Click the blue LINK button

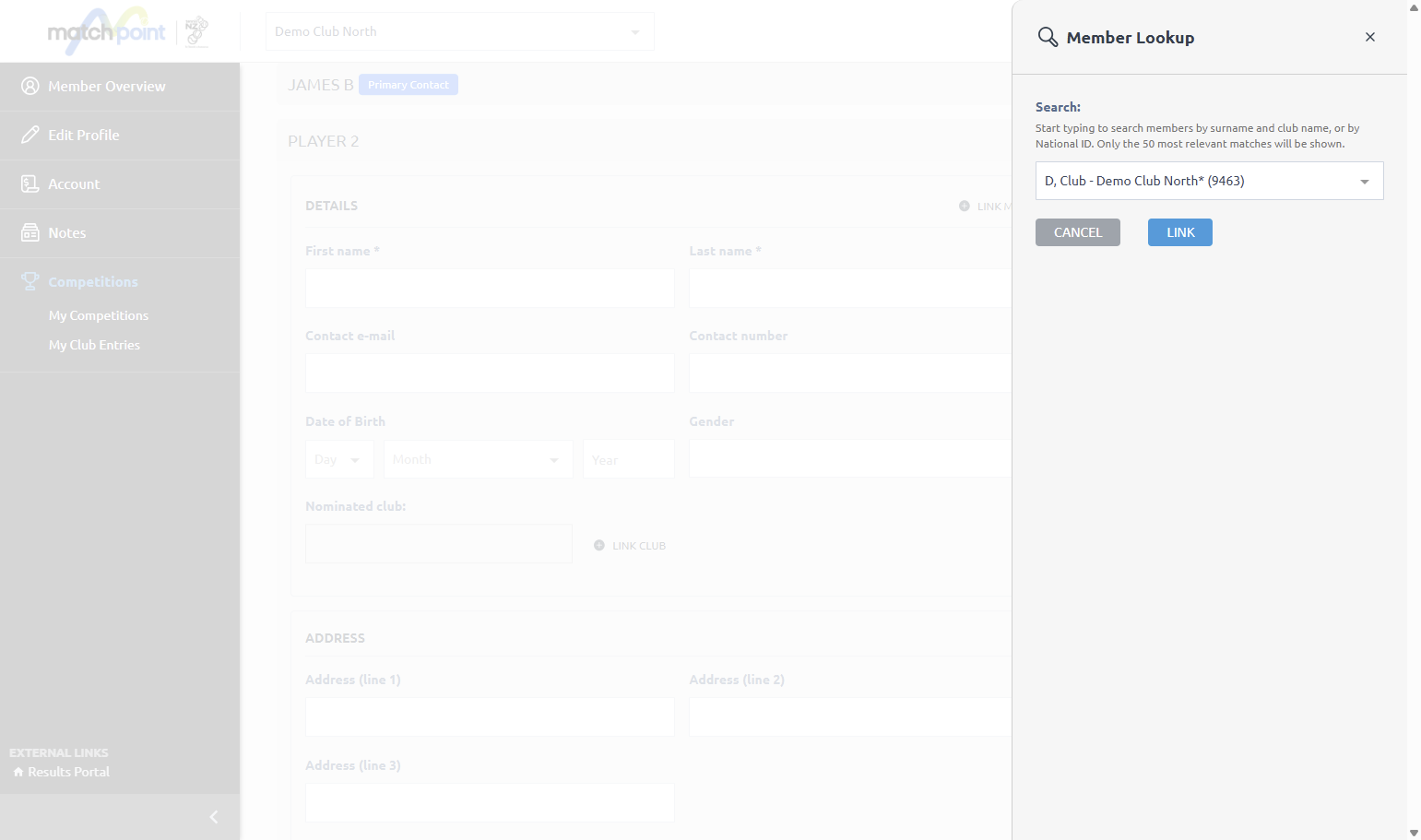1180,232
